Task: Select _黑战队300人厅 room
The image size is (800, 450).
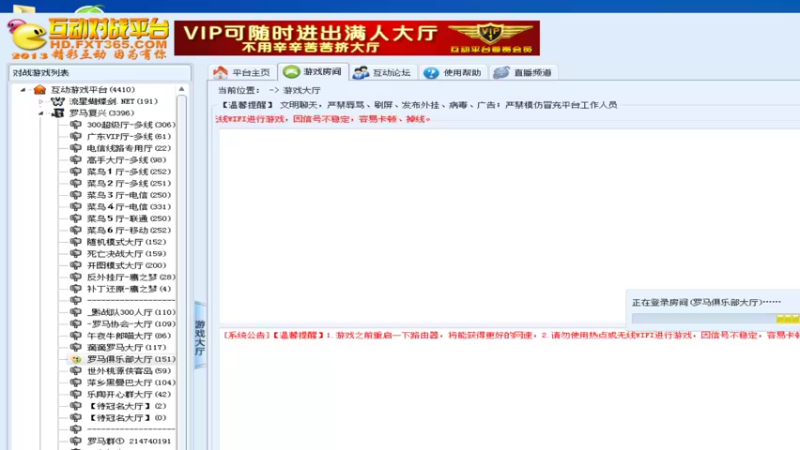Action: (131, 312)
